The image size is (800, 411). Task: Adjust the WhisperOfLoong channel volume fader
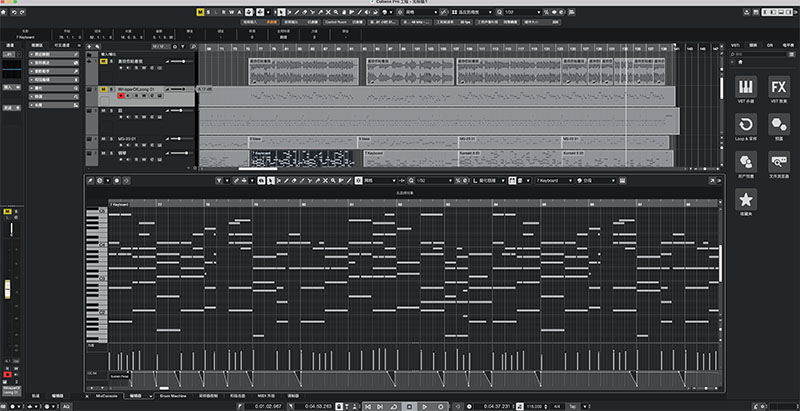(x=8, y=289)
